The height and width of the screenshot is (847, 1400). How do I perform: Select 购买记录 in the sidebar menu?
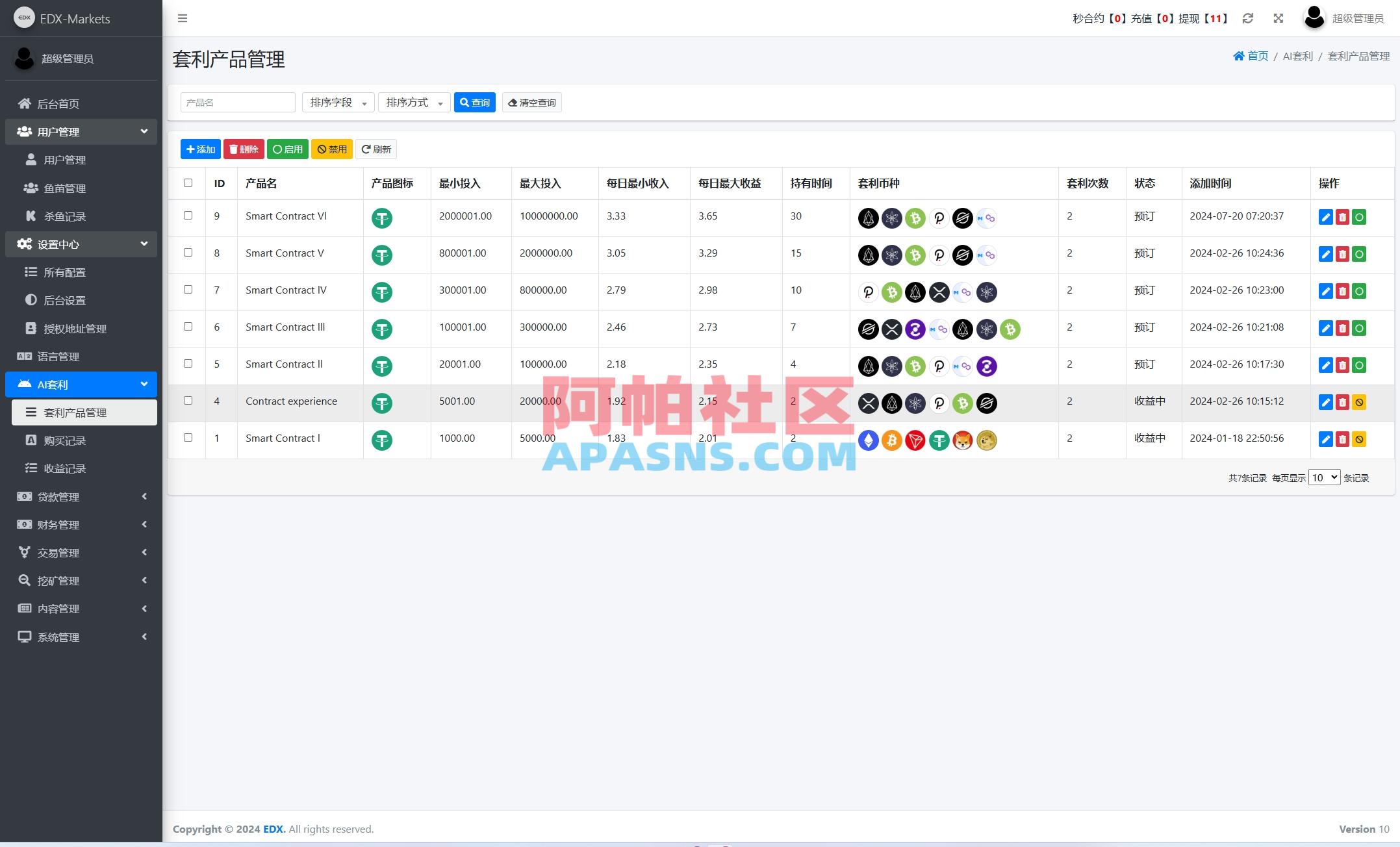81,440
